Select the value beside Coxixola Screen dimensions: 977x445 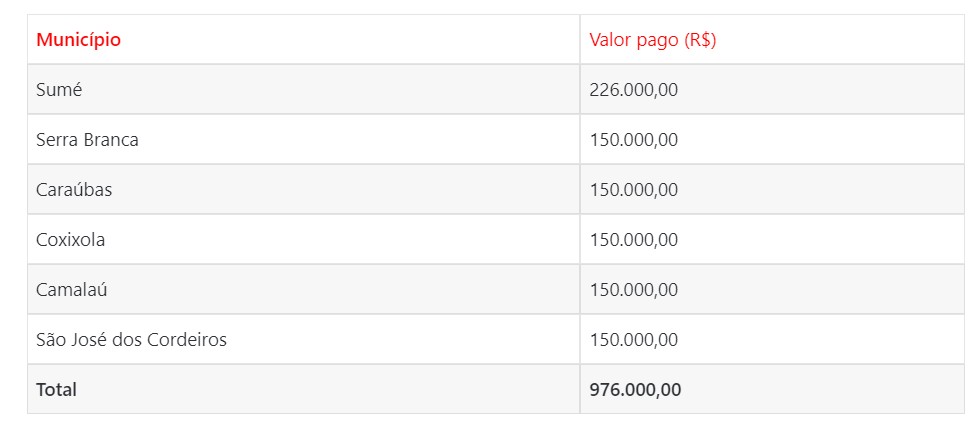pos(772,239)
